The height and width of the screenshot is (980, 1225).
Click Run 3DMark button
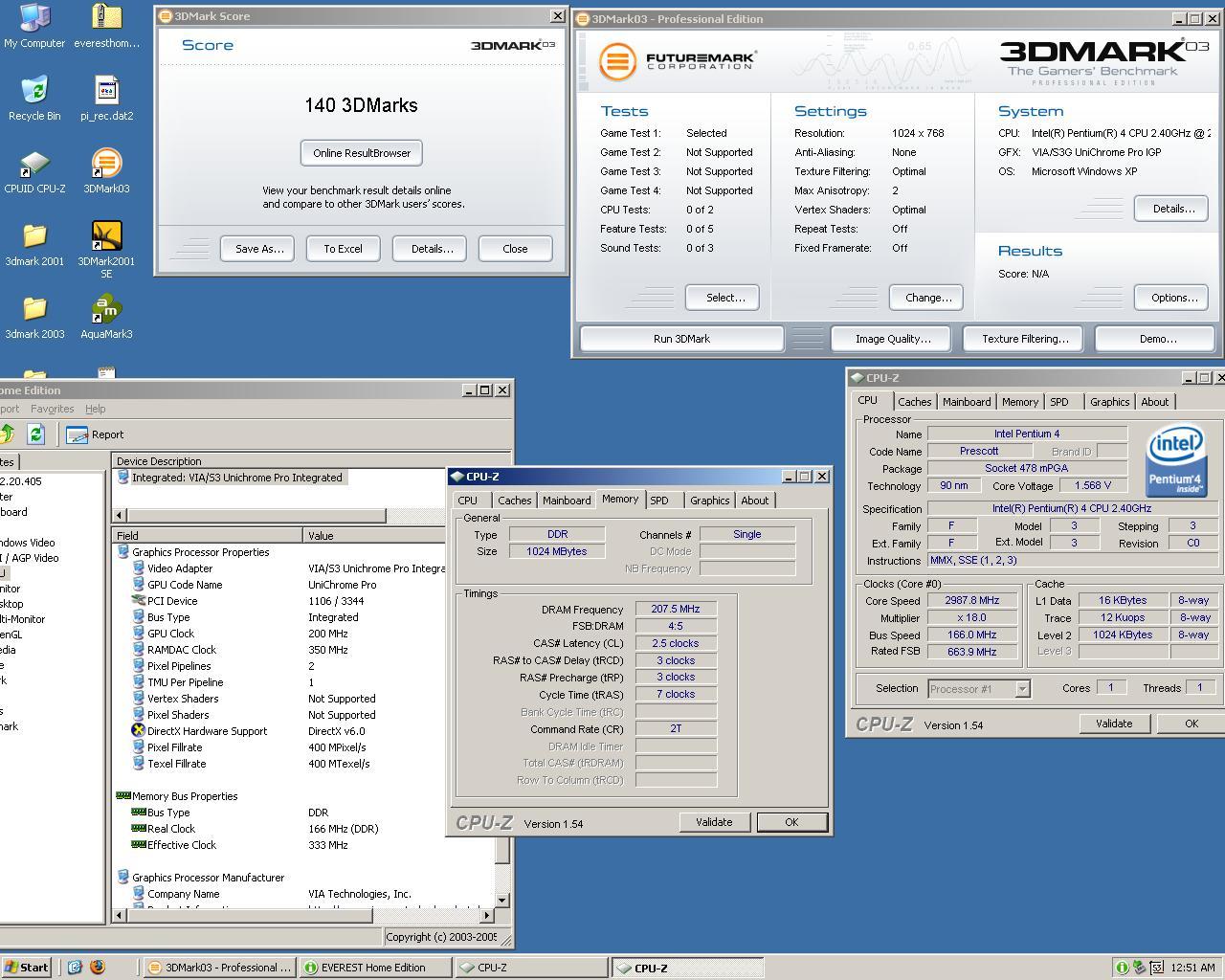(681, 339)
